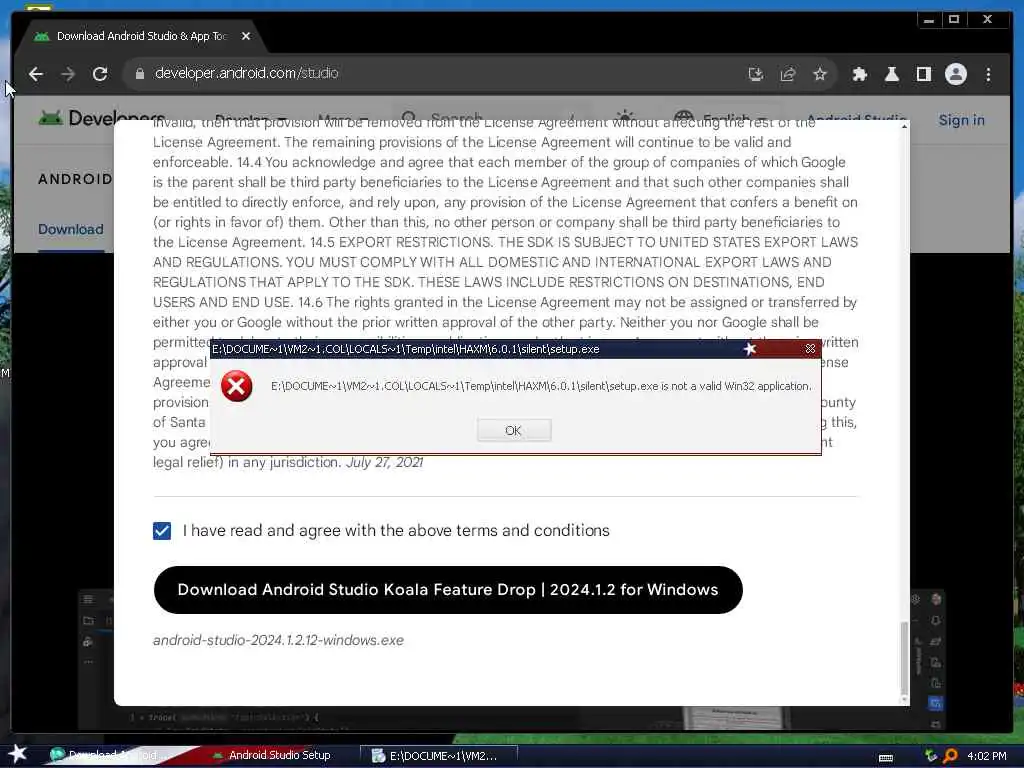The image size is (1024, 768).
Task: Click the keyboard icon in the system tray
Action: (886, 757)
